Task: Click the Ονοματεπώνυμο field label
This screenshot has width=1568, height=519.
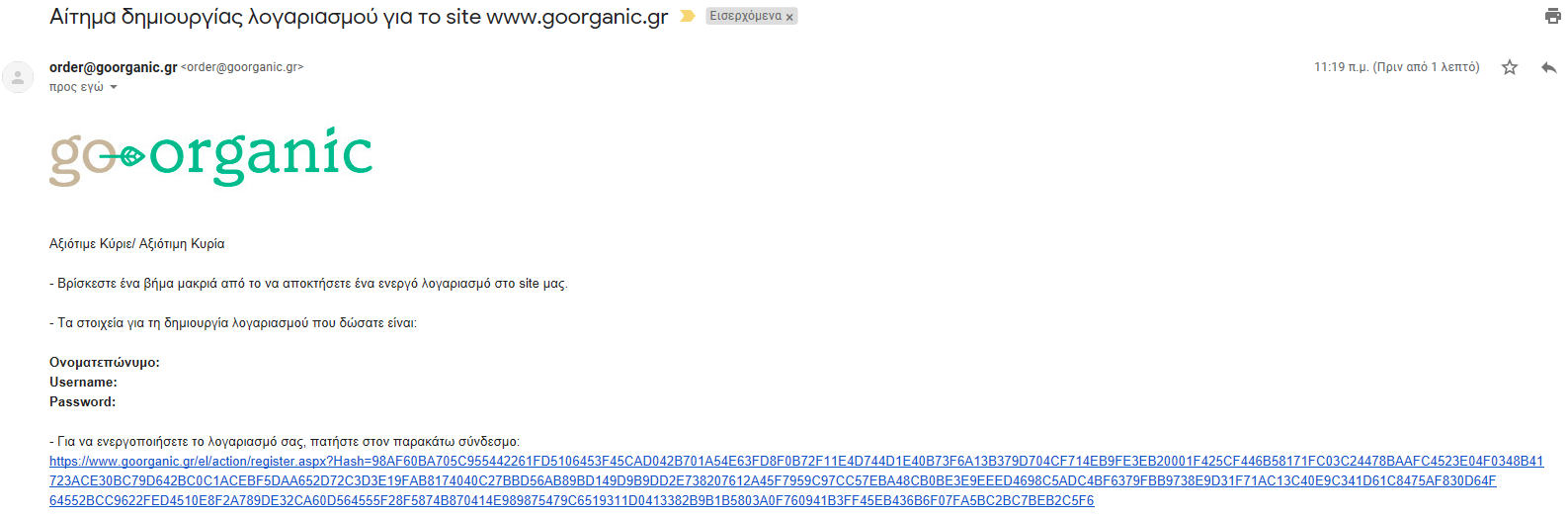Action: (x=105, y=363)
